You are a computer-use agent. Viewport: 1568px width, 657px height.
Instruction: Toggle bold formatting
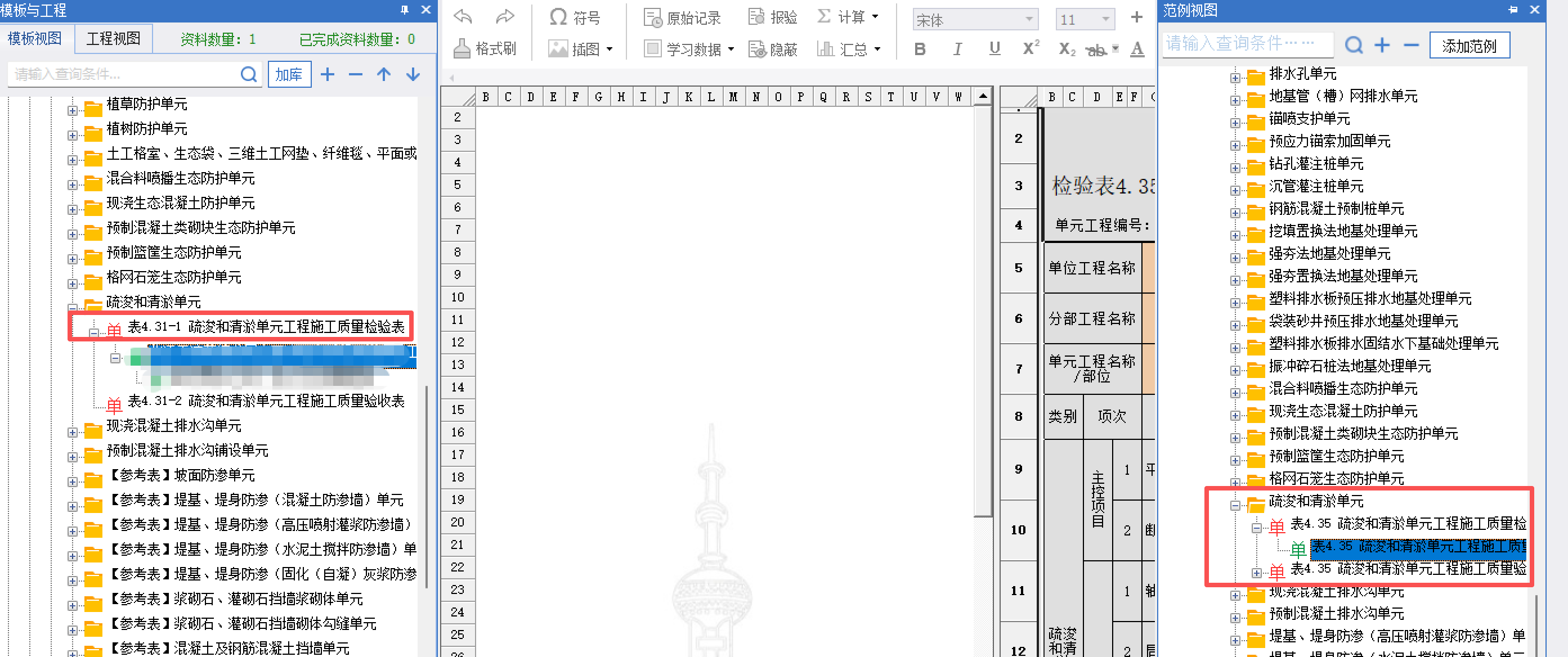920,49
